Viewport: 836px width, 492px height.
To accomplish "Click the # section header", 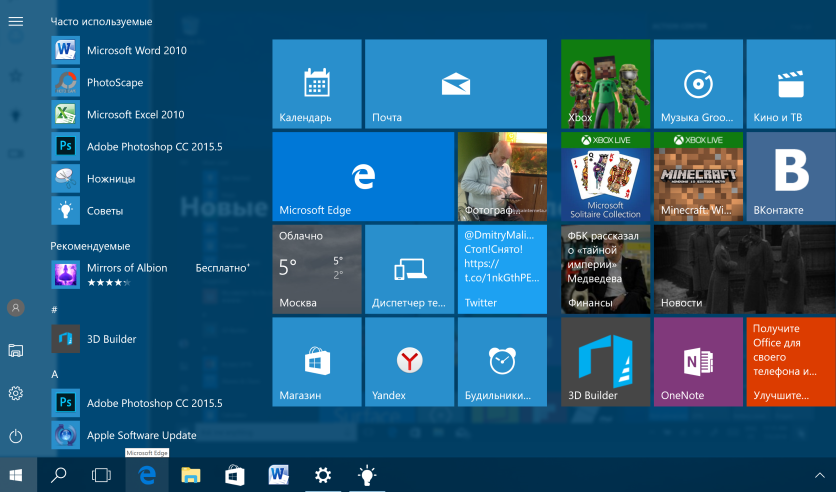I will click(x=54, y=310).
